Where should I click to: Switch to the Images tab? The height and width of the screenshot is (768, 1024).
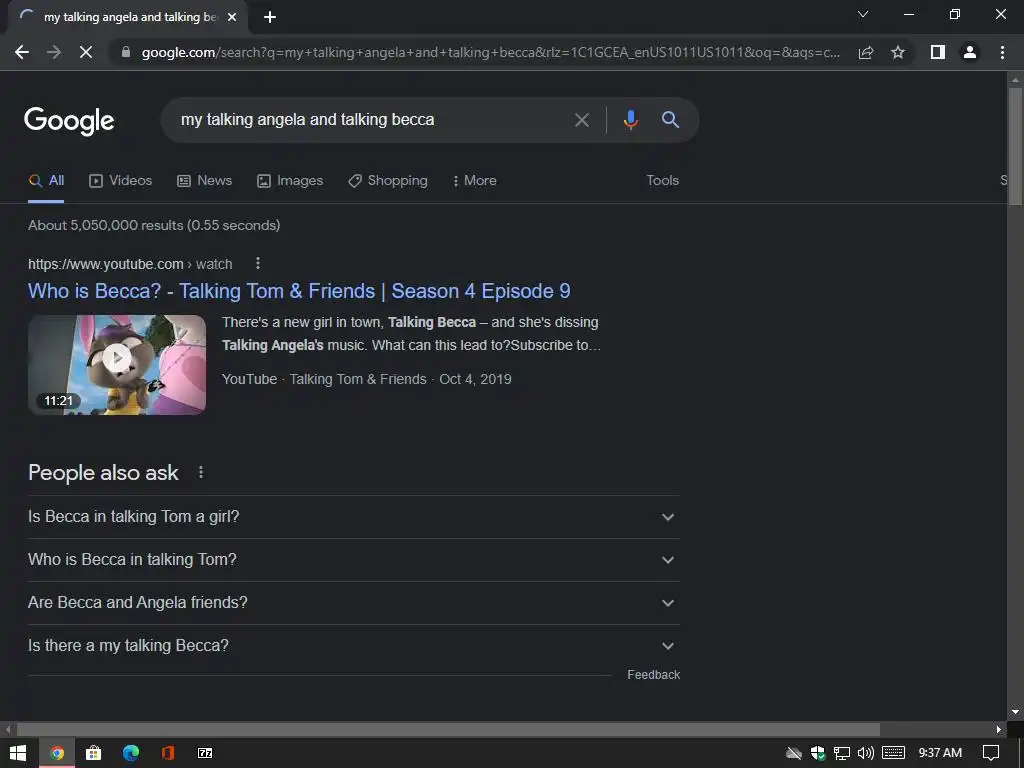tap(290, 181)
